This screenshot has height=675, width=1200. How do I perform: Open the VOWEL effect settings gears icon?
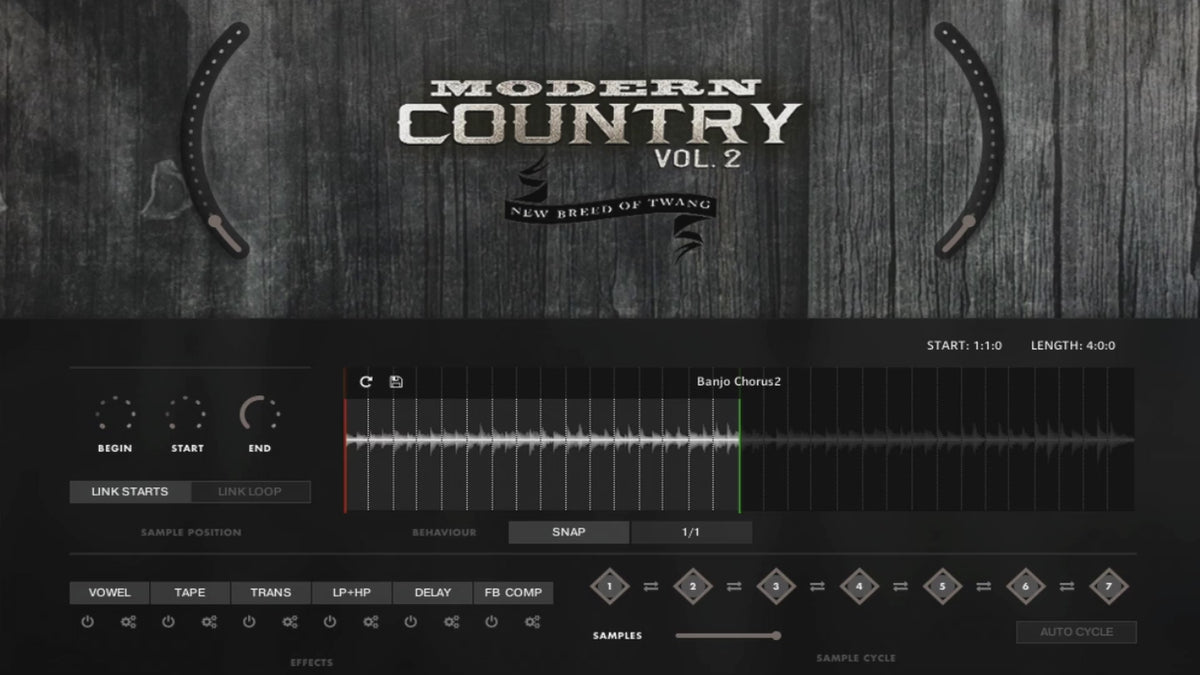128,622
